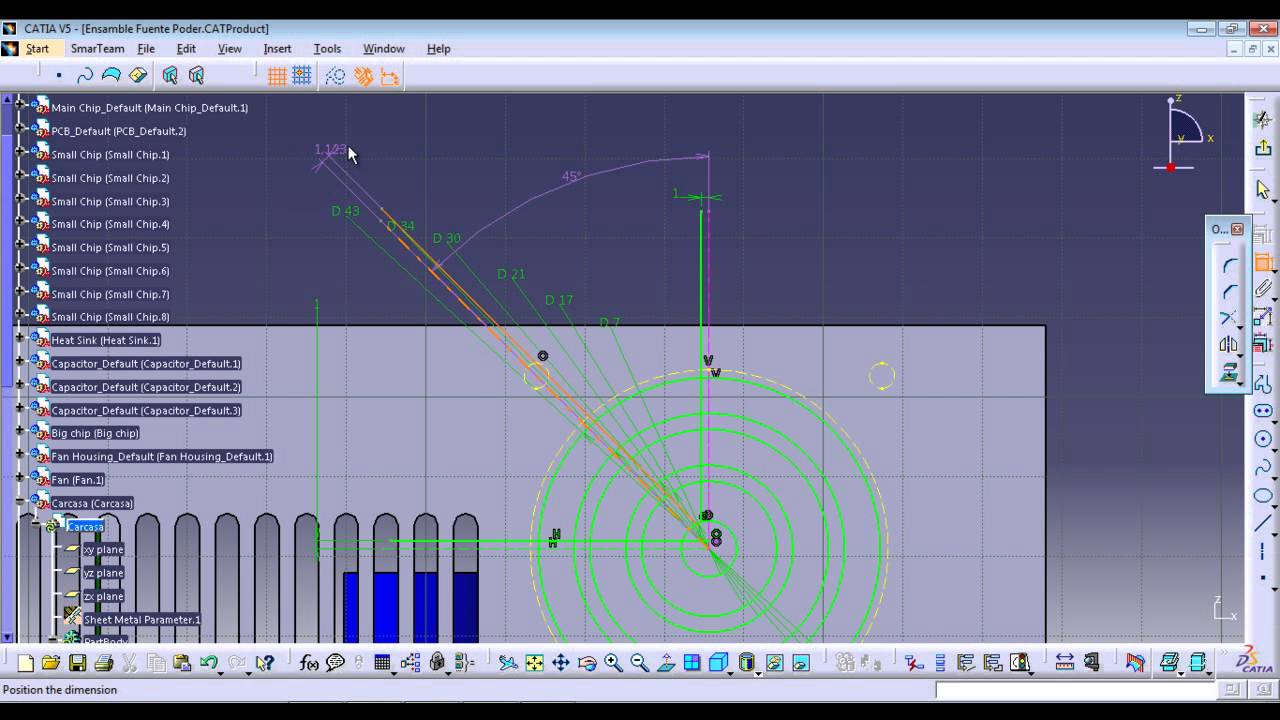Click the D 21 dimension label
Image resolution: width=1280 pixels, height=720 pixels.
(x=511, y=274)
